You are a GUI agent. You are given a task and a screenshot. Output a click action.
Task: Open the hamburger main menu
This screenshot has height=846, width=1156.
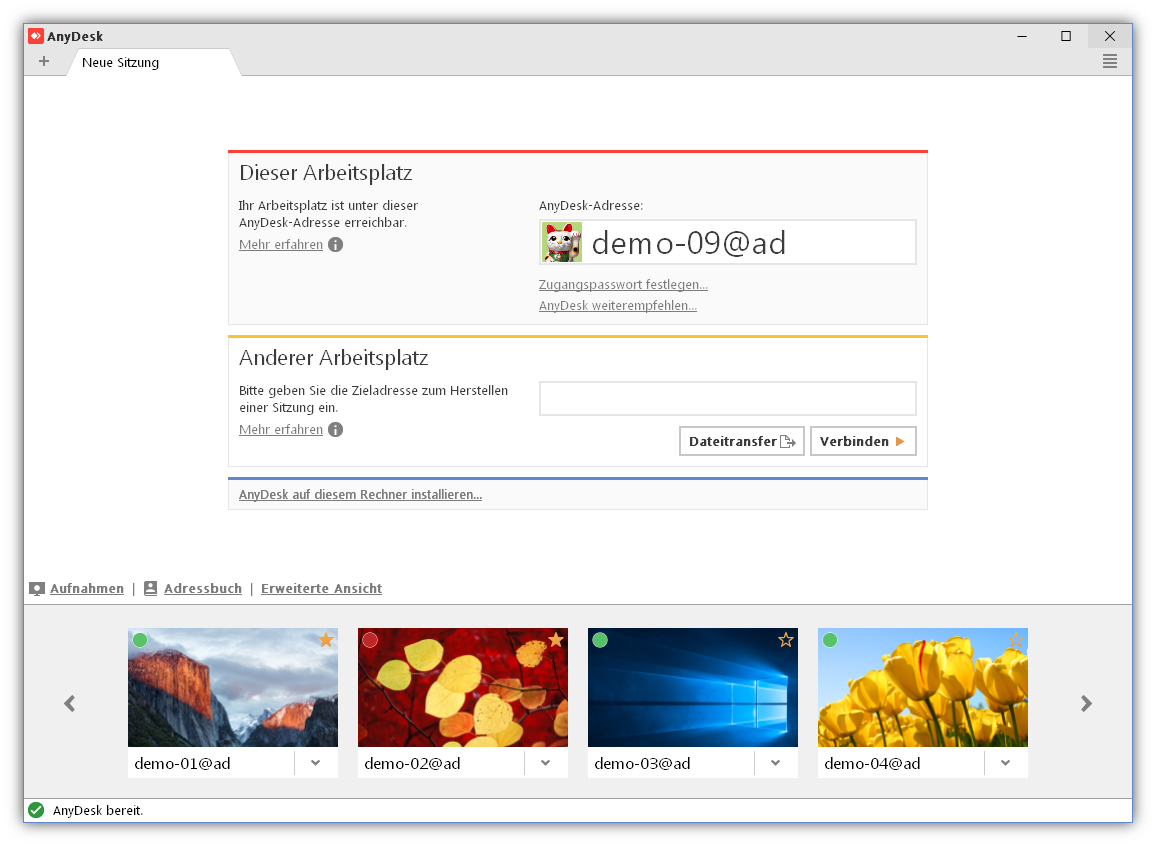1109,62
